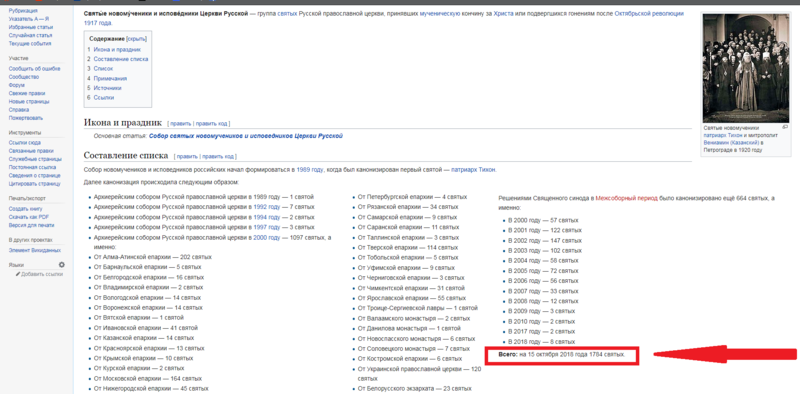The height and width of the screenshot is (394, 800).
Task: Follow the Межсоборный период red link
Action: coord(627,198)
